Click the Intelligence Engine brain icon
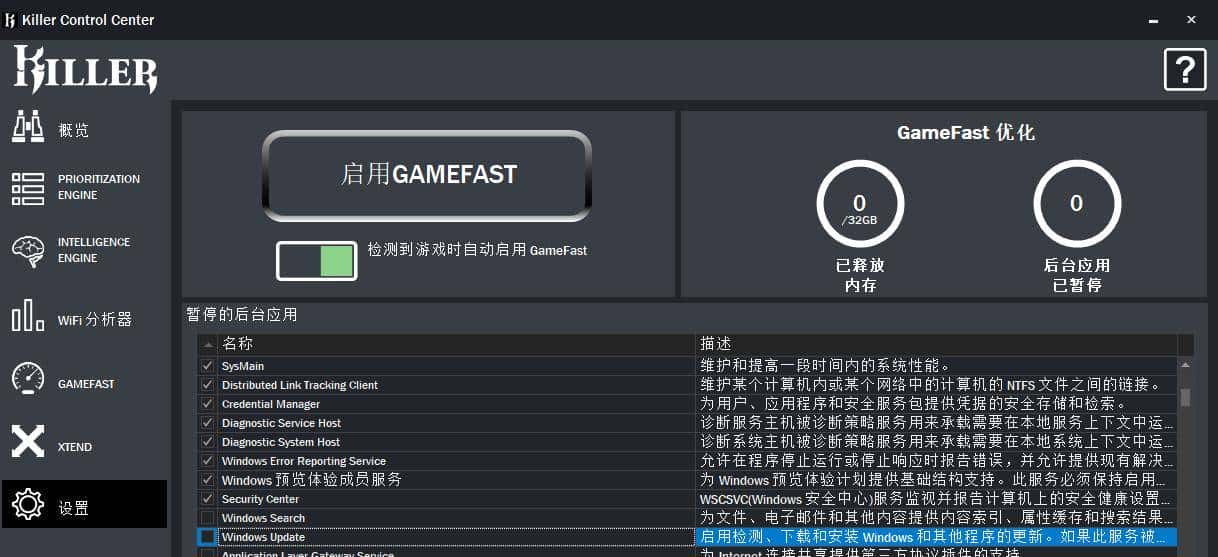 (x=28, y=251)
